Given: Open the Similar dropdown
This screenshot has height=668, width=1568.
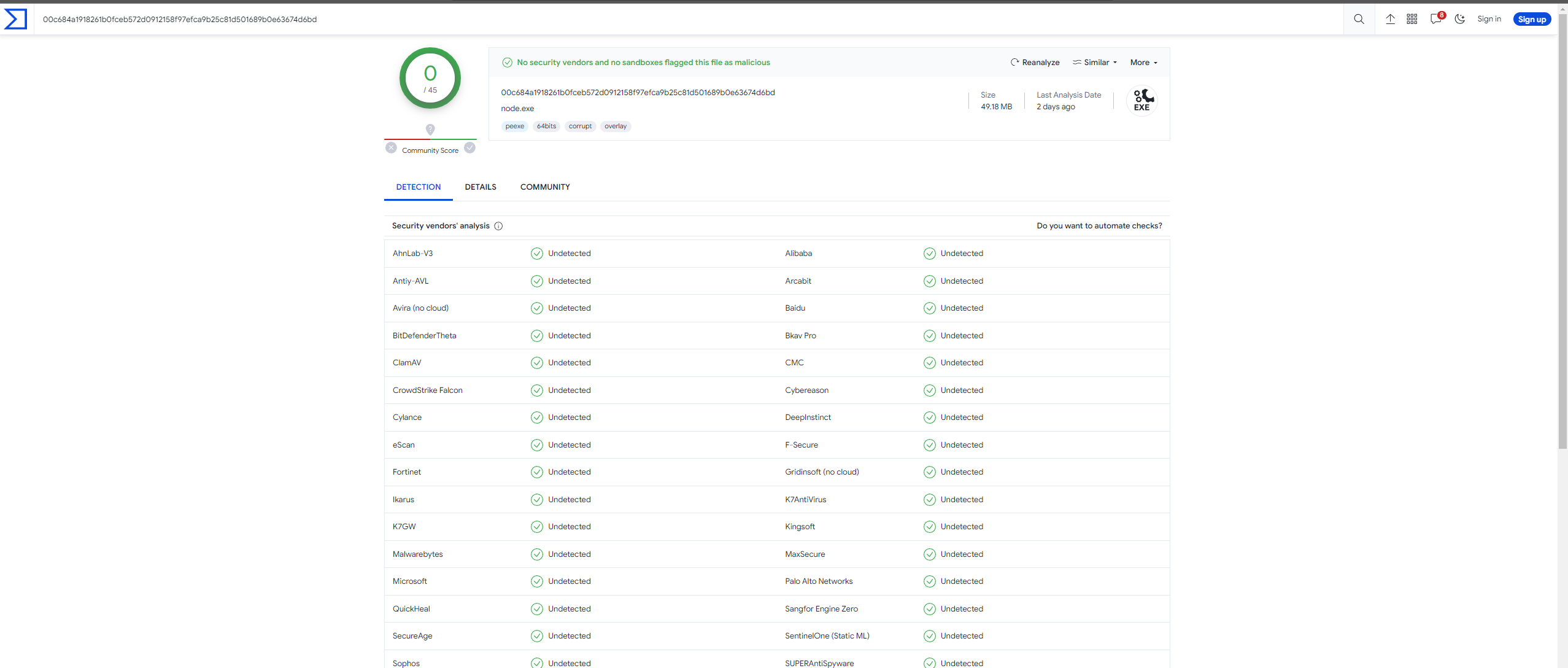Looking at the screenshot, I should [x=1095, y=62].
